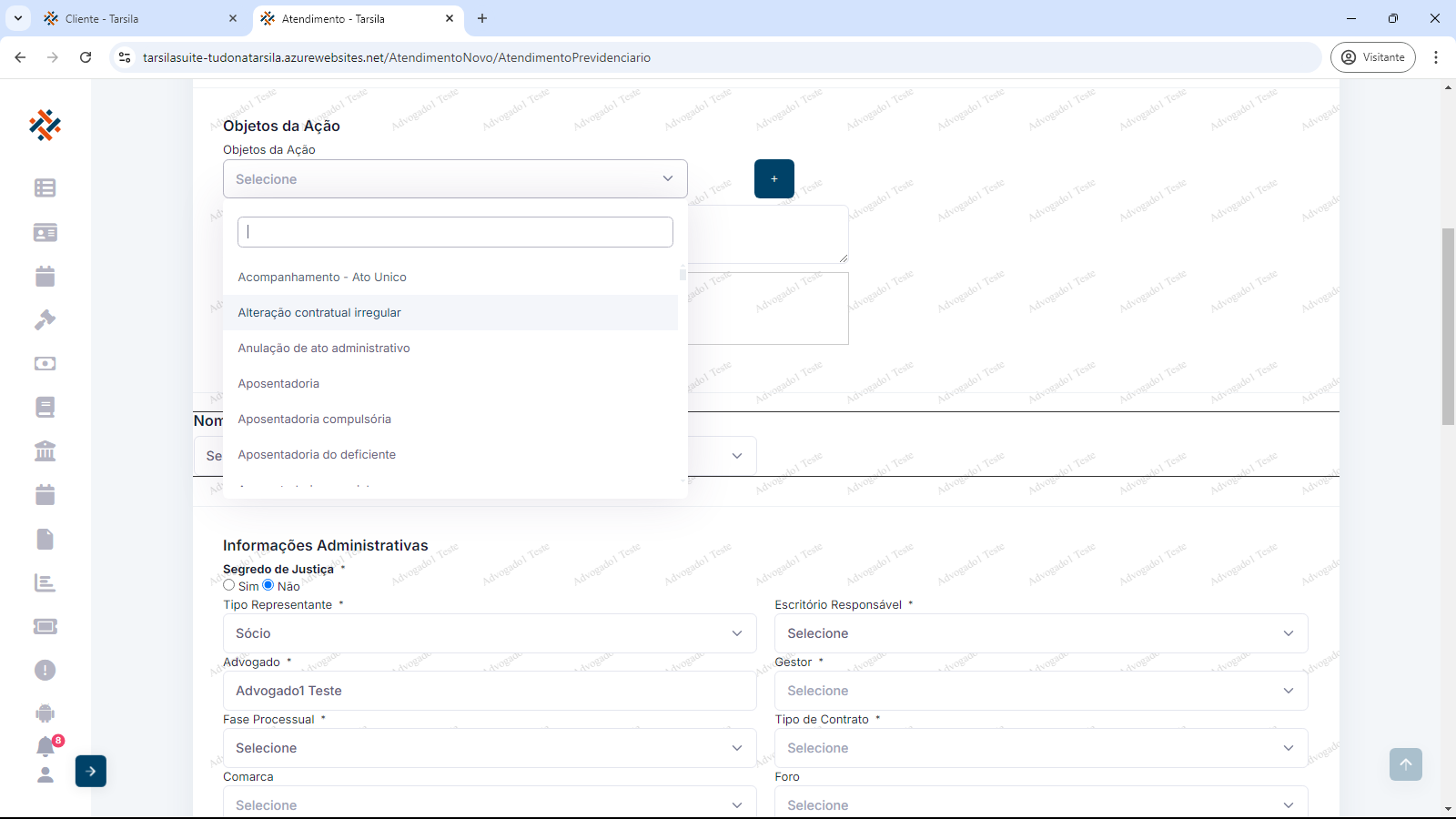Select Não for Segredo de Justiça
The height and width of the screenshot is (819, 1456).
click(268, 585)
